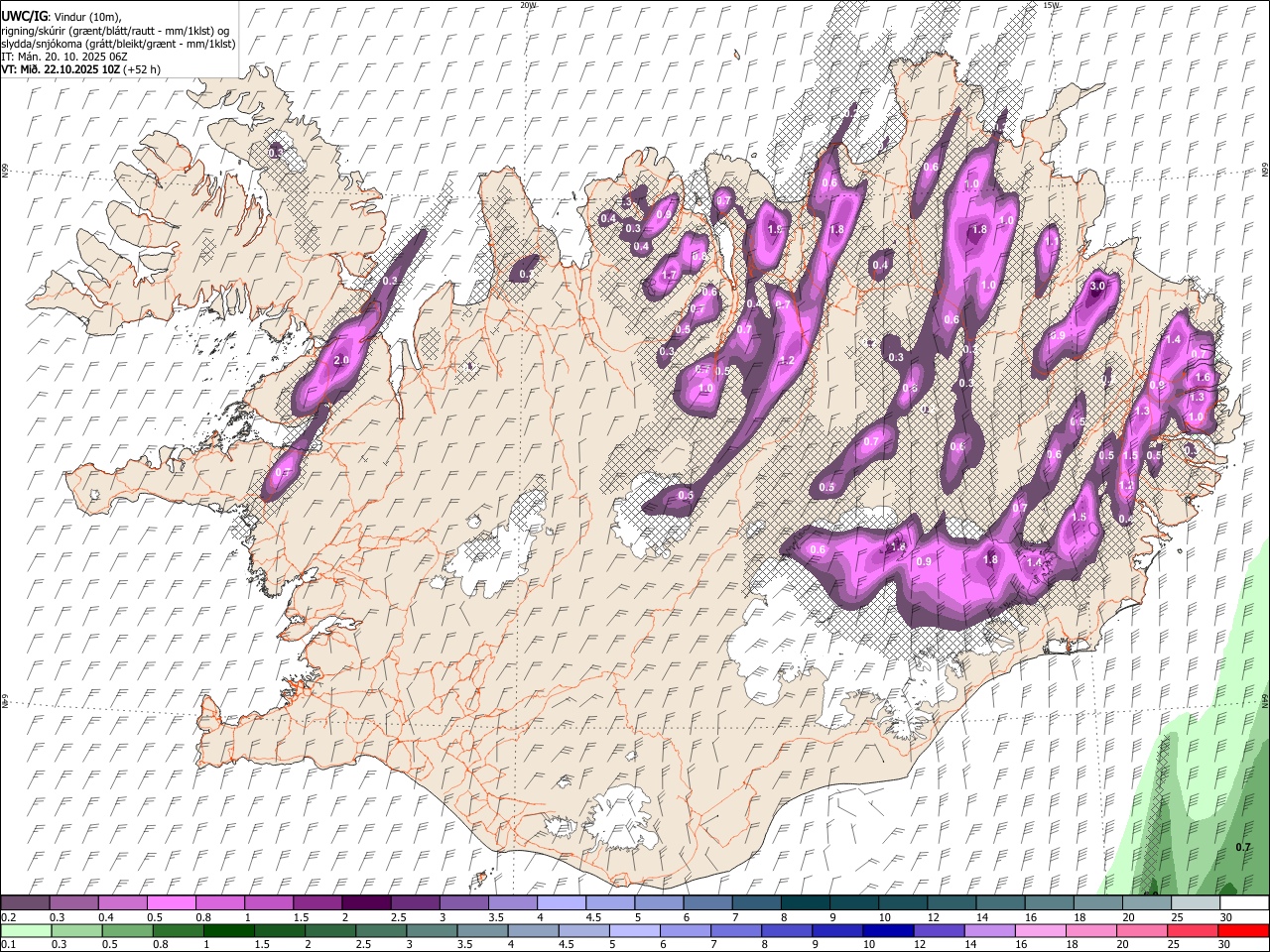Pick the darkest green lower-row swatch labeled 1
1270x952 pixels.
click(228, 929)
